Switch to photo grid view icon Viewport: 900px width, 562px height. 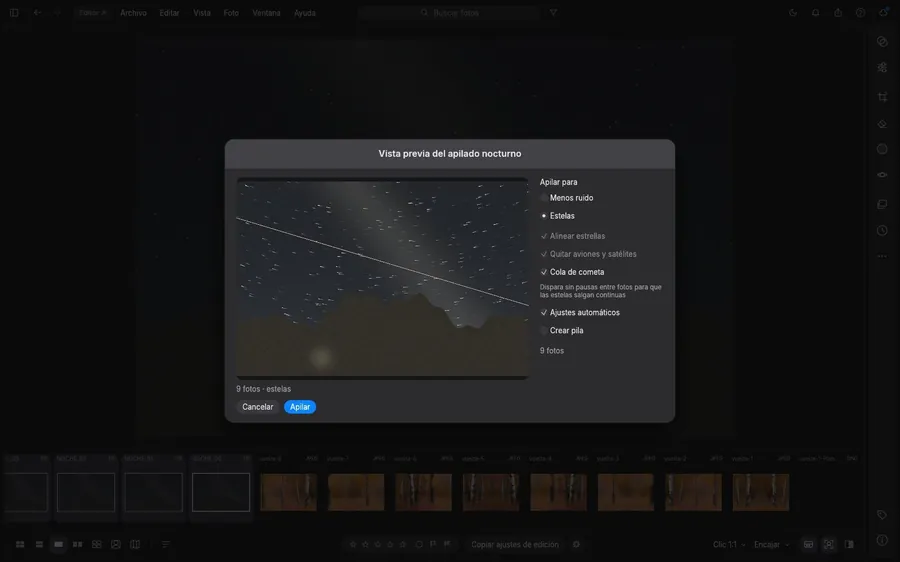coord(20,544)
